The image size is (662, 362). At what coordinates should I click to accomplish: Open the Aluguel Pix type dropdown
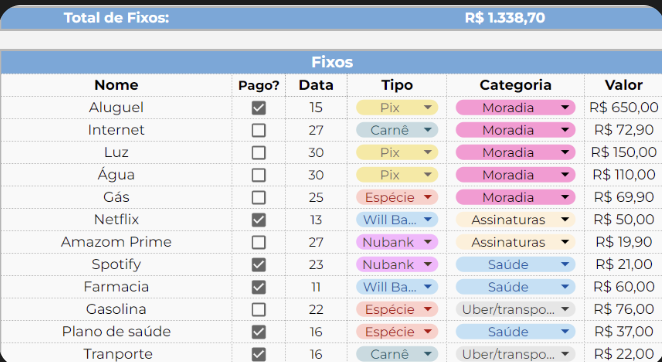coord(397,108)
